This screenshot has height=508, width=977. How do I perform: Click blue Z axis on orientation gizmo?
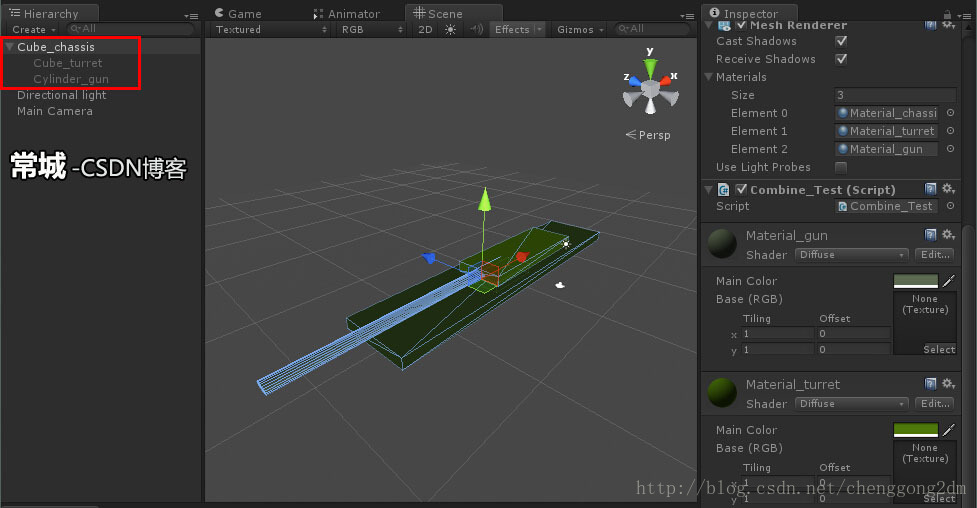pyautogui.click(x=634, y=81)
